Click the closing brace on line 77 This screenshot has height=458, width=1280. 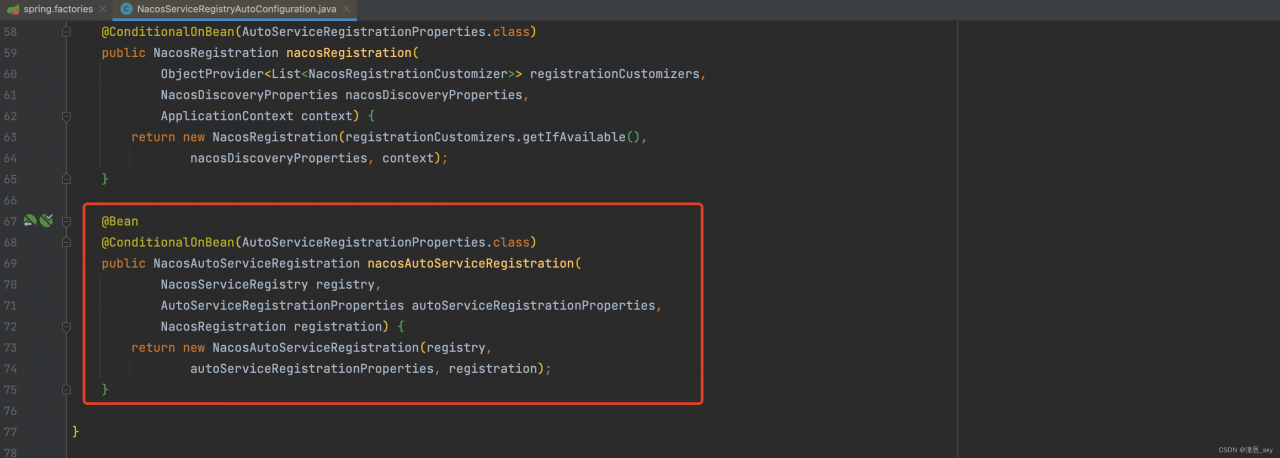pos(75,431)
